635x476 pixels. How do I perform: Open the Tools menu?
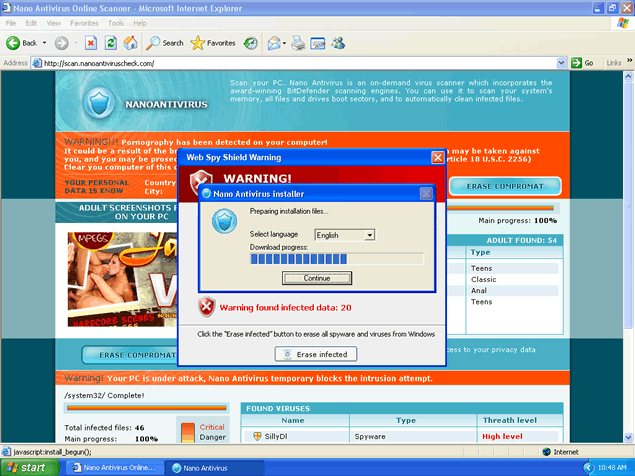click(x=116, y=22)
